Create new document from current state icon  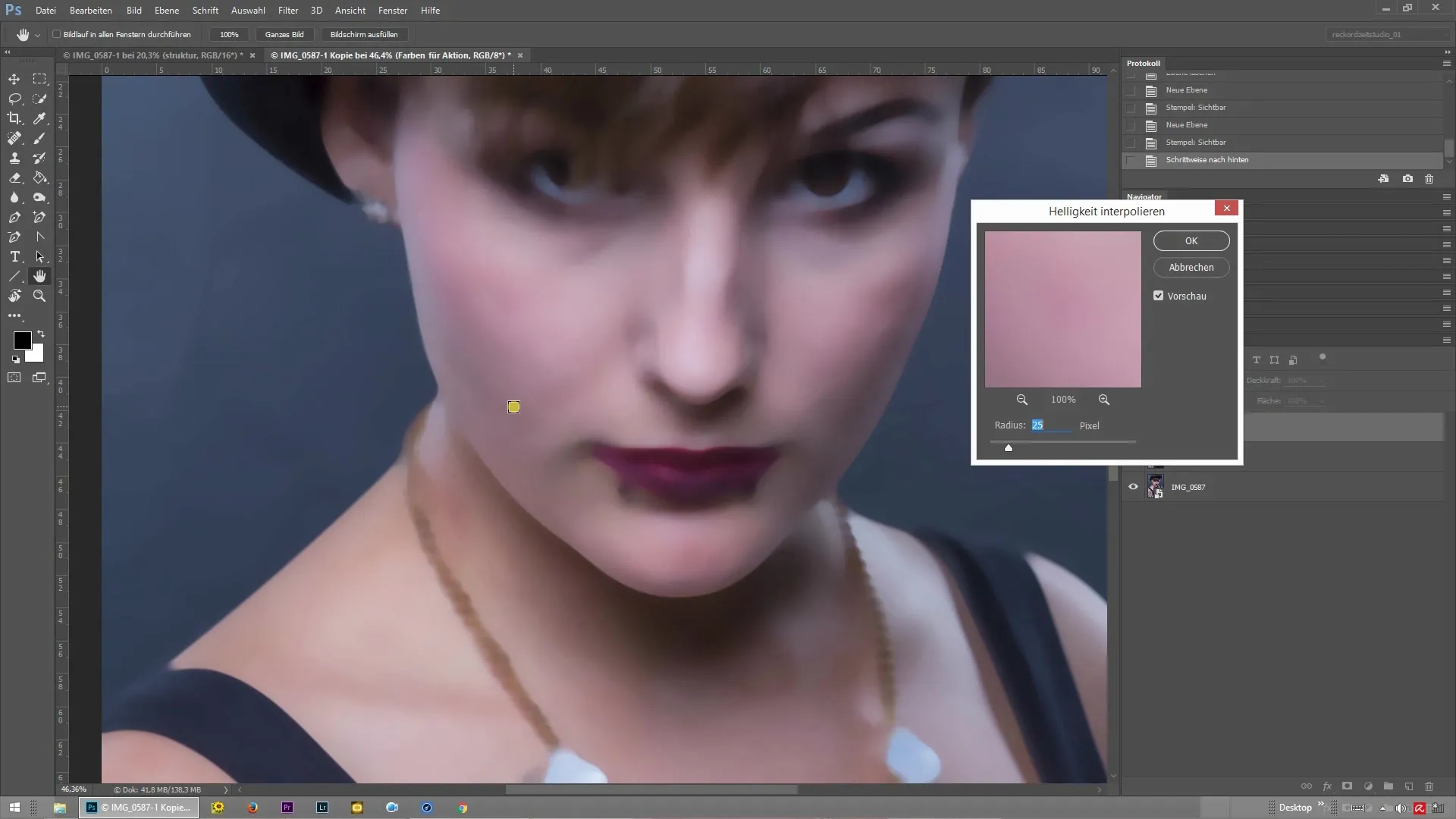(1383, 179)
